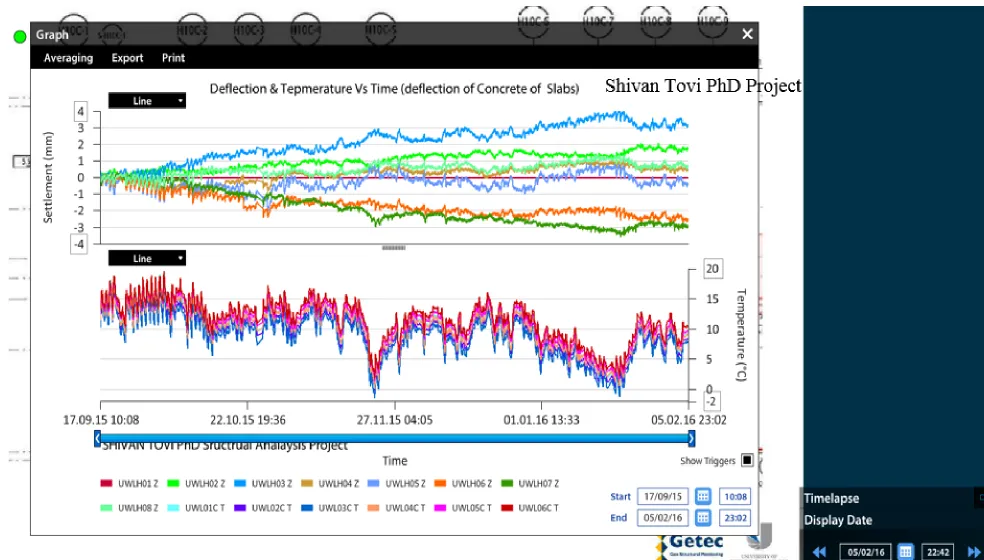984x560 pixels.
Task: Edit temperature axis minimum value -2
Action: [x=712, y=402]
